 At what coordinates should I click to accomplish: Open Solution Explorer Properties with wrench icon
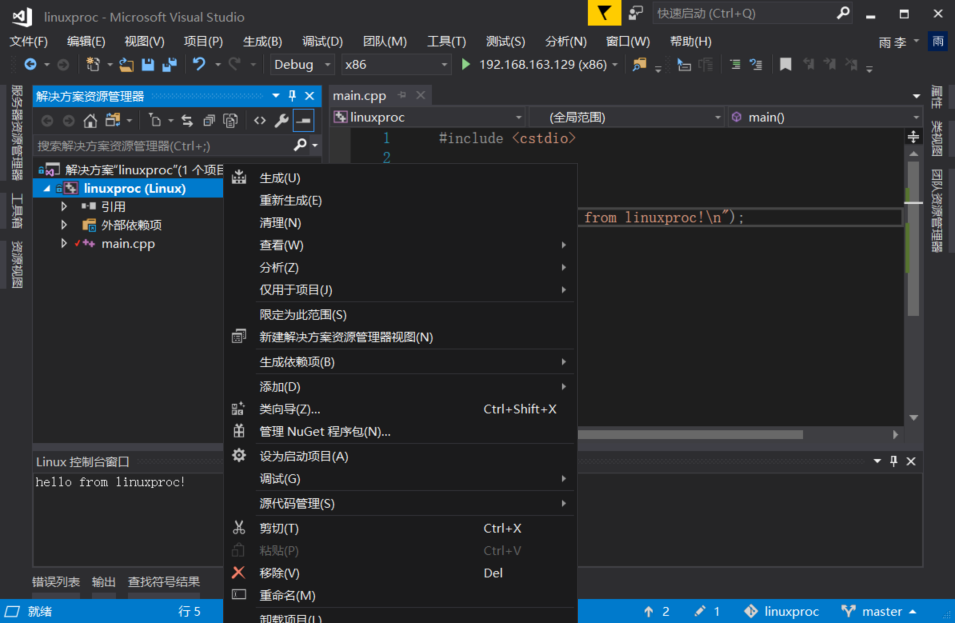(x=283, y=120)
